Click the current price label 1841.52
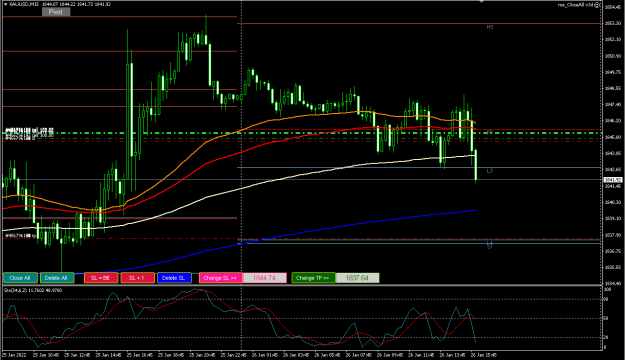The image size is (625, 360). pos(613,180)
